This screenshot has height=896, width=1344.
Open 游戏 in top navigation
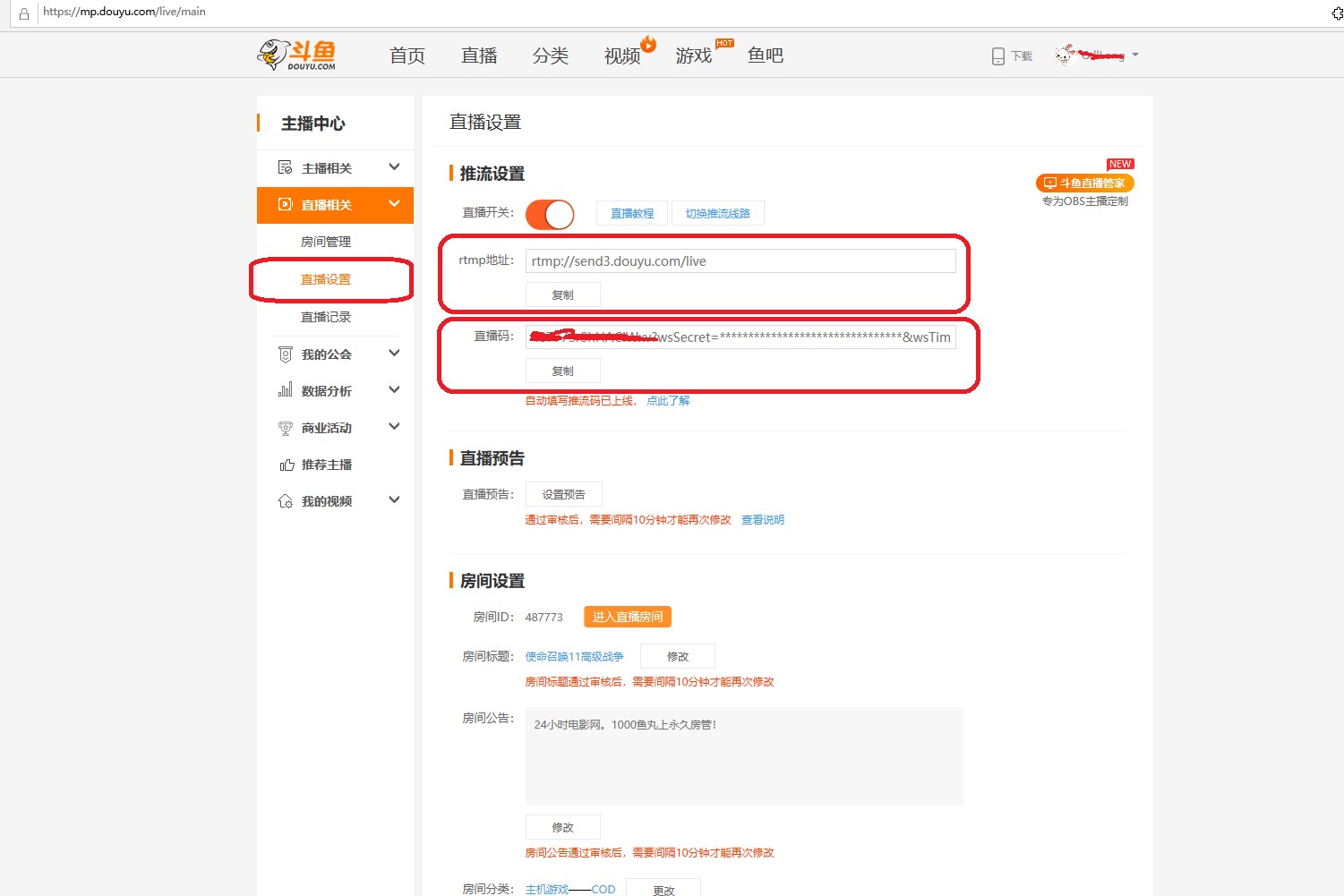(694, 55)
